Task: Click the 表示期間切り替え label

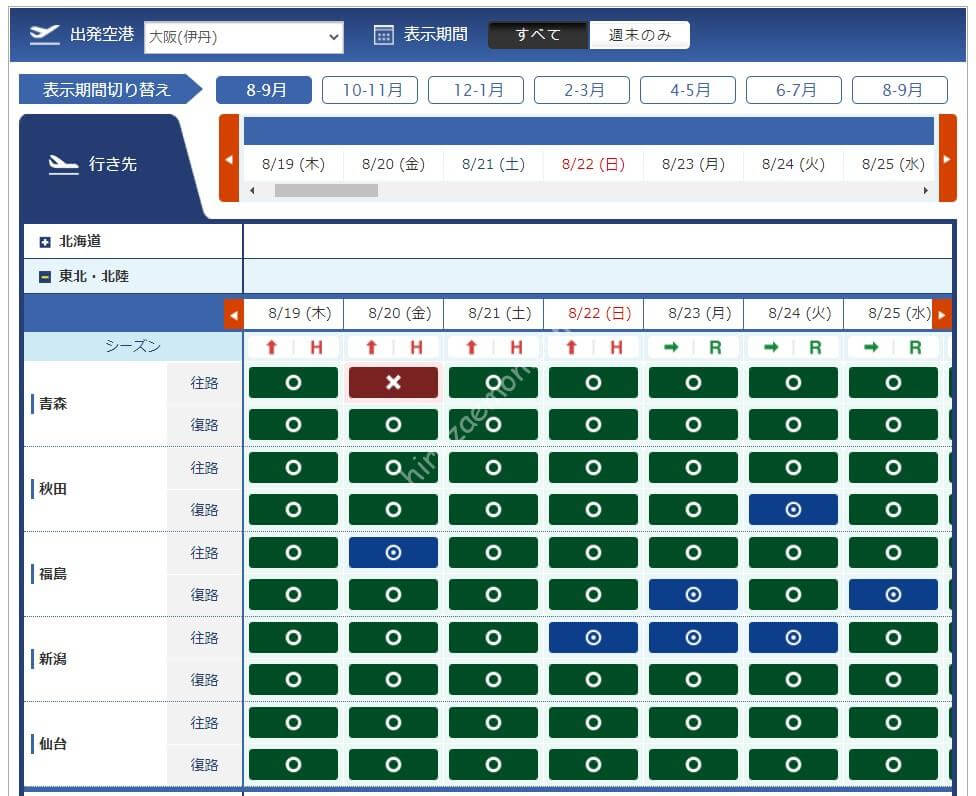Action: coord(106,90)
